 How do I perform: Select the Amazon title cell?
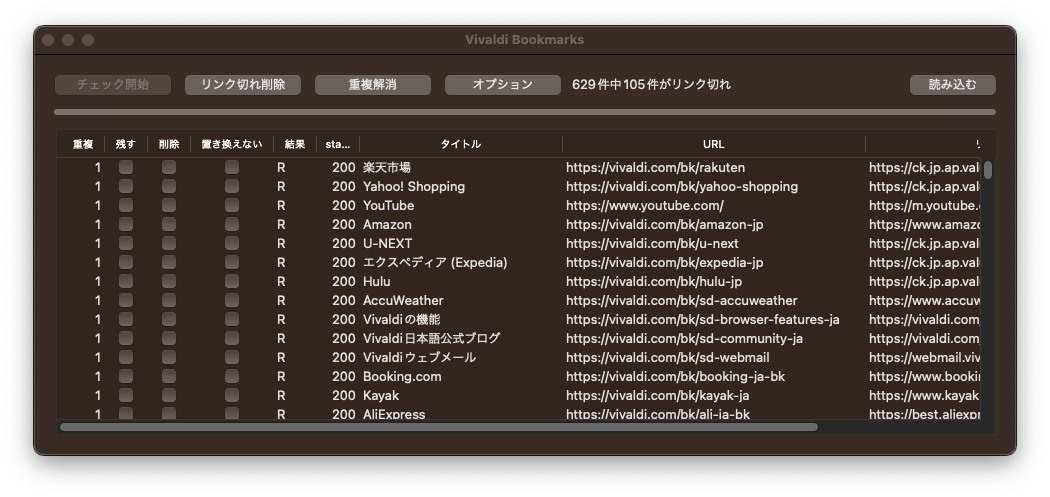tap(387, 224)
